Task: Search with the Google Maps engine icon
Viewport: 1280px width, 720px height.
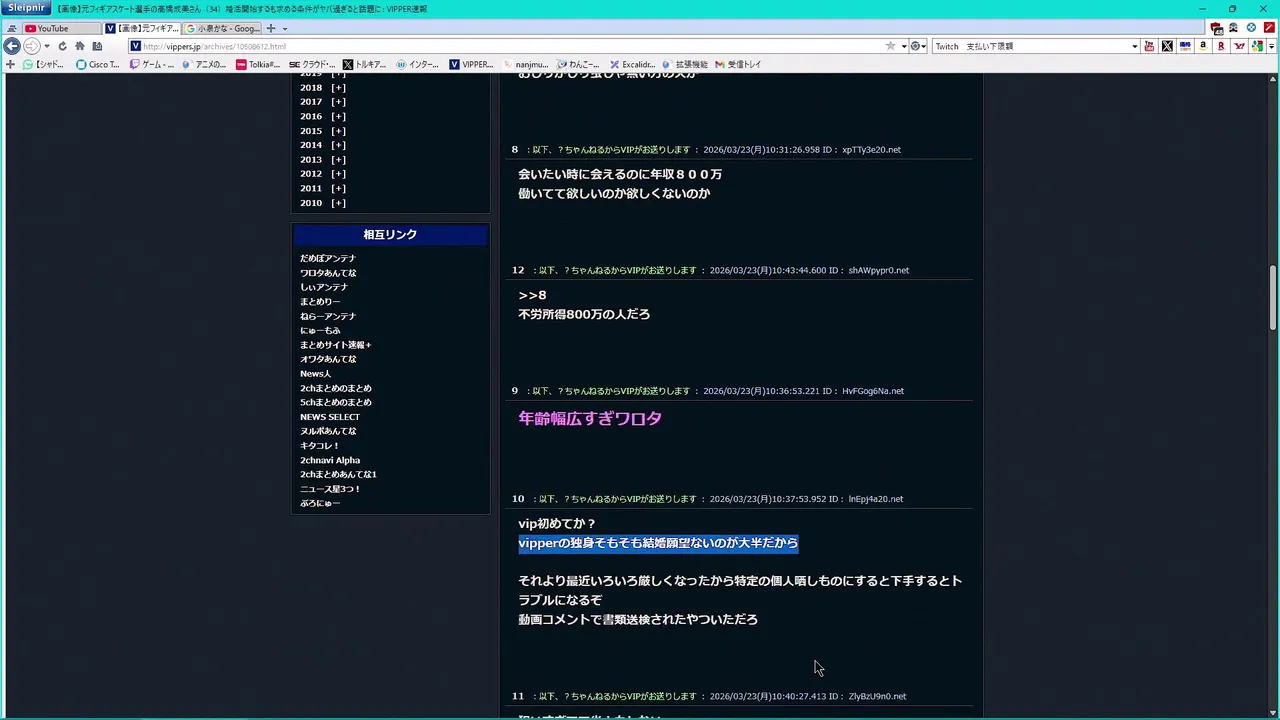Action: tap(1257, 46)
